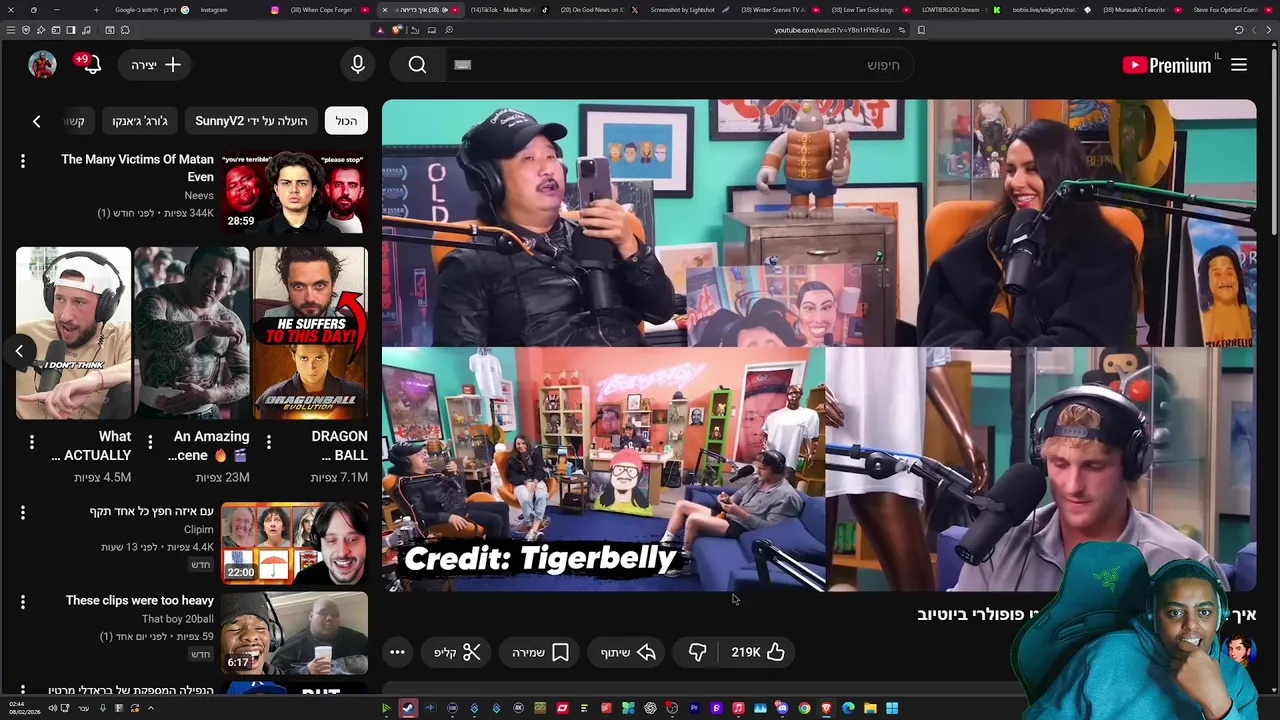This screenshot has height=720, width=1280.
Task: Click the search magnifier button
Action: [x=417, y=65]
